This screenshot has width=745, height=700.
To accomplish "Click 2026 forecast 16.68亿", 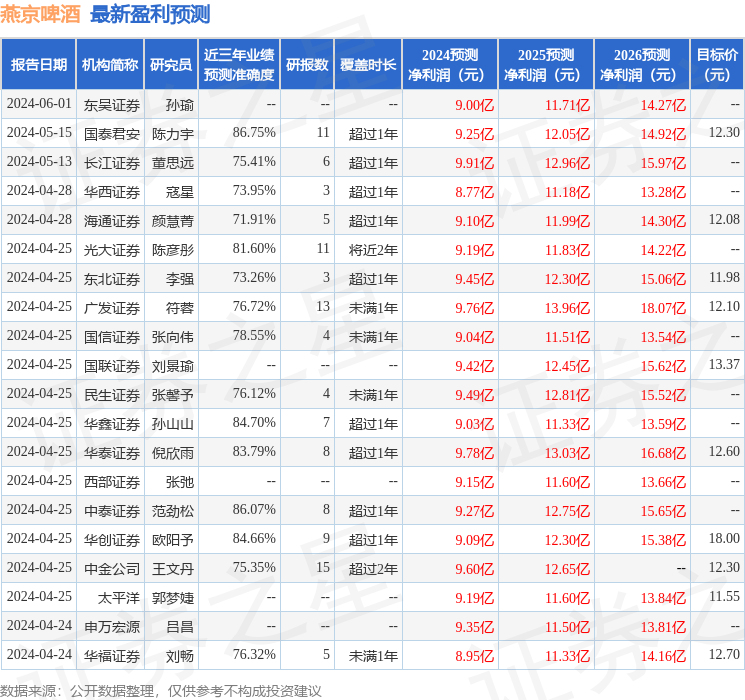I will pyautogui.click(x=663, y=452).
